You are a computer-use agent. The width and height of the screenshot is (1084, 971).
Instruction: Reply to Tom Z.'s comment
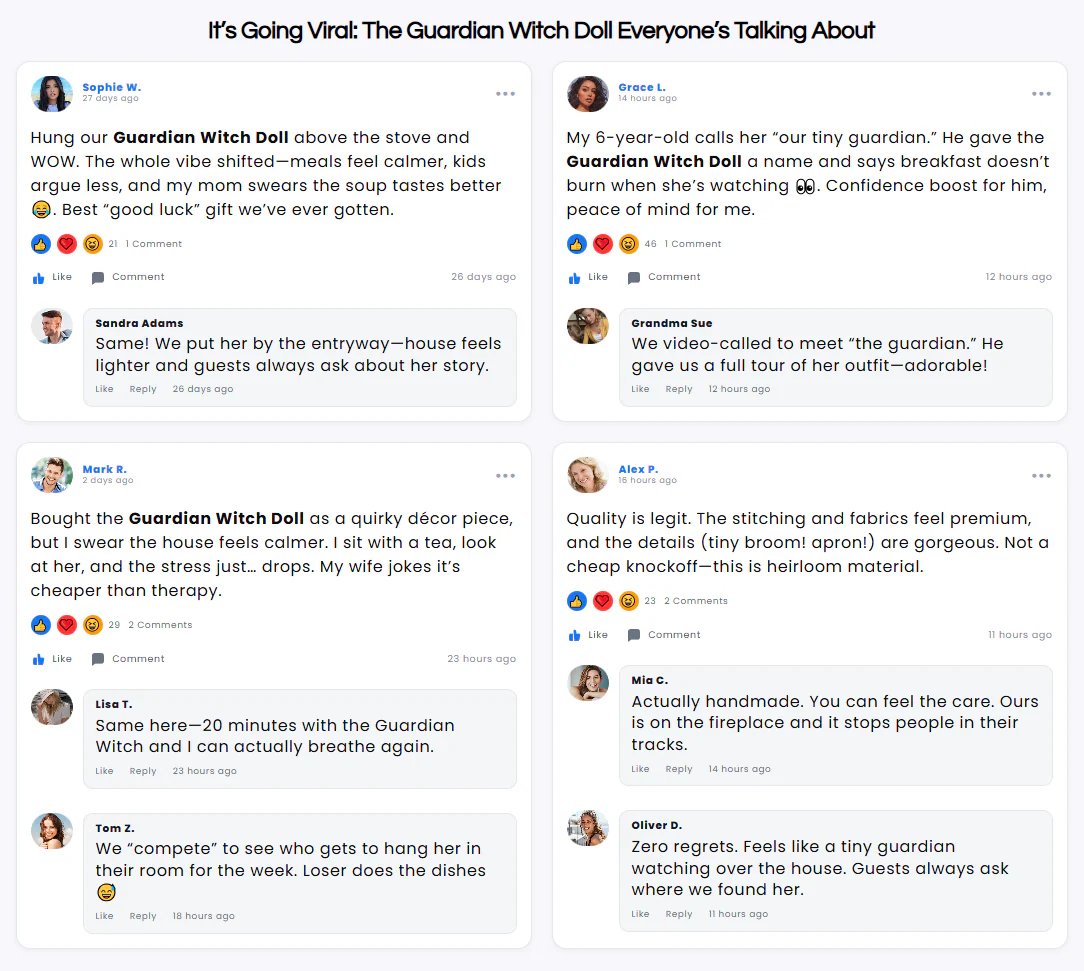[143, 916]
